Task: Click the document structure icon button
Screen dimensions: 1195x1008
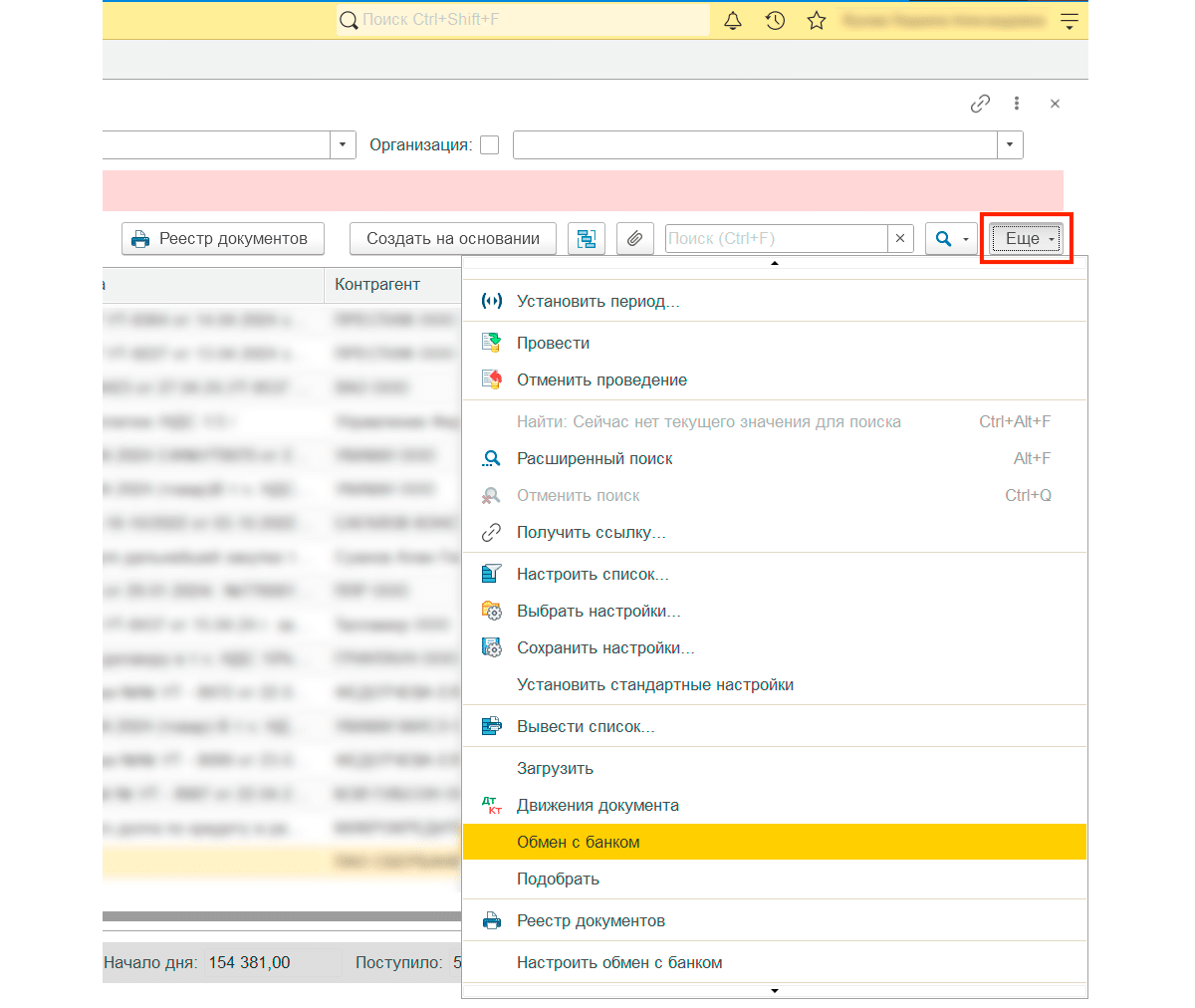Action: tap(587, 239)
